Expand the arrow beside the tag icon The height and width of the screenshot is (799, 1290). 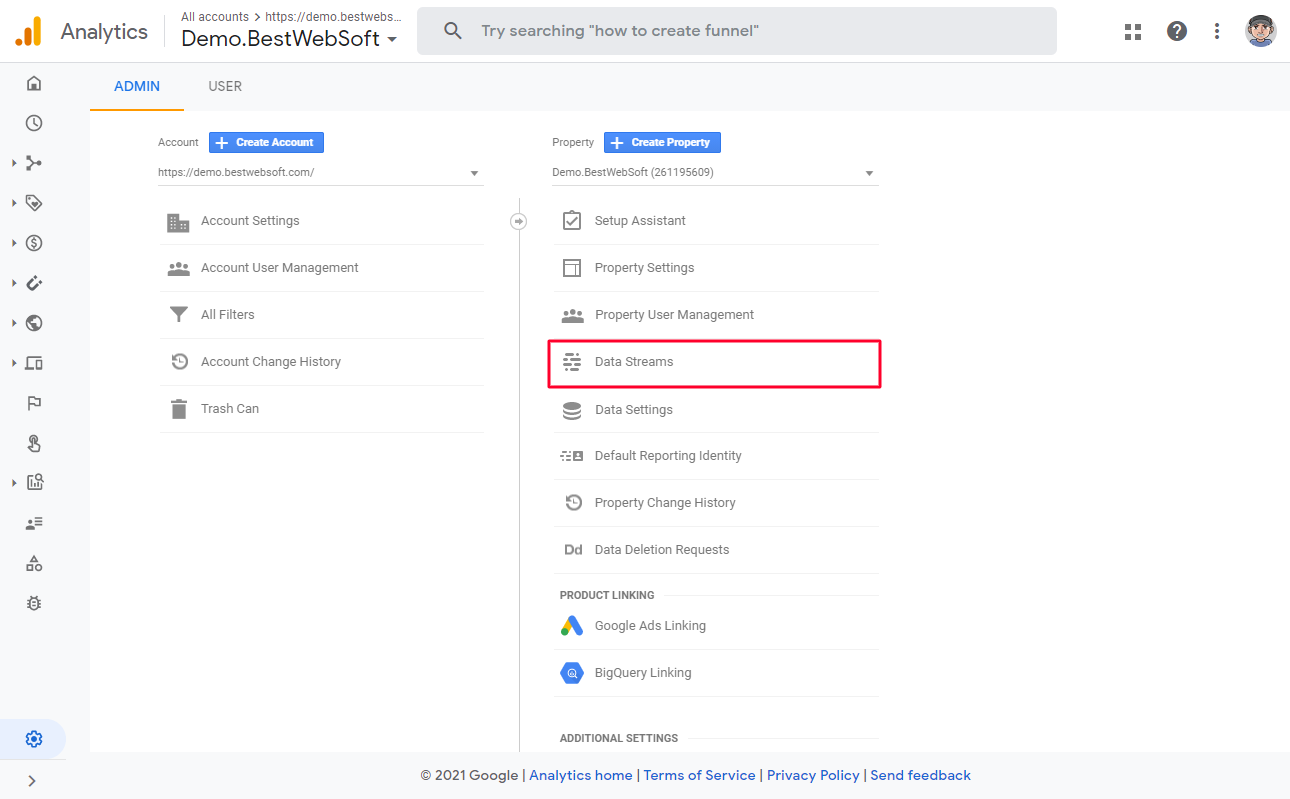14,203
